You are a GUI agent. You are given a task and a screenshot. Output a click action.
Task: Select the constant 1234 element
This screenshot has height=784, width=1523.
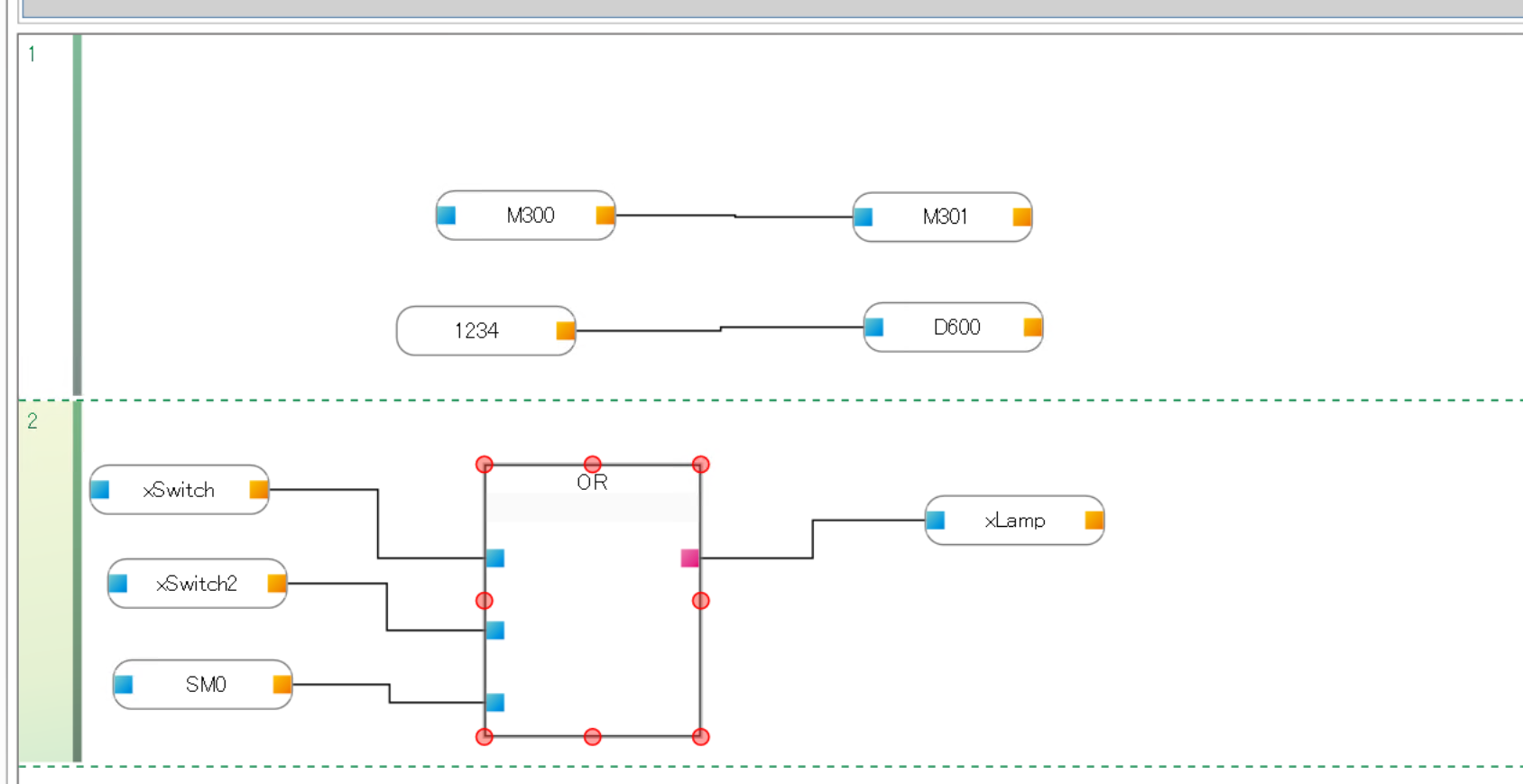coord(476,331)
